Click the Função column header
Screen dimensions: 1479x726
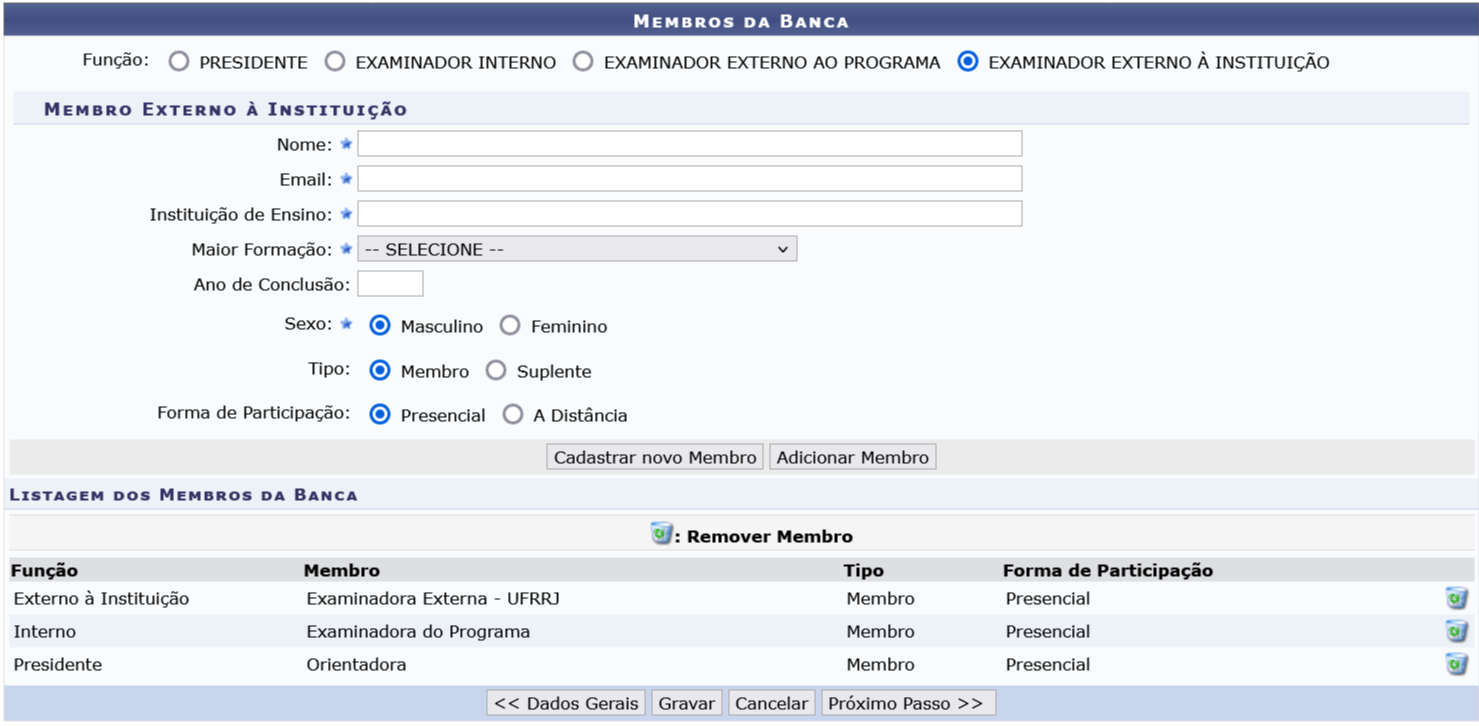(x=44, y=571)
